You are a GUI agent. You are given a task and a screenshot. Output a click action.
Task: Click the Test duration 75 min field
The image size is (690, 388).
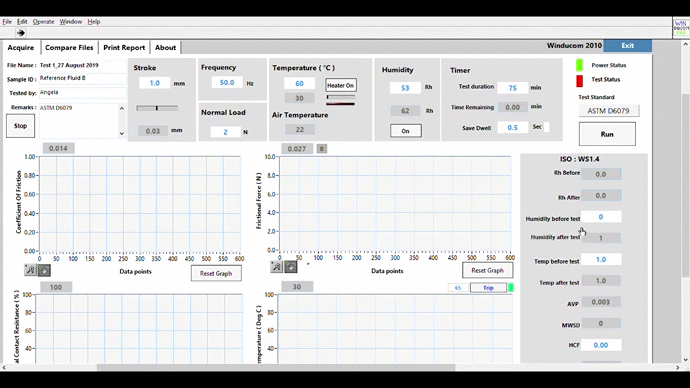(513, 88)
